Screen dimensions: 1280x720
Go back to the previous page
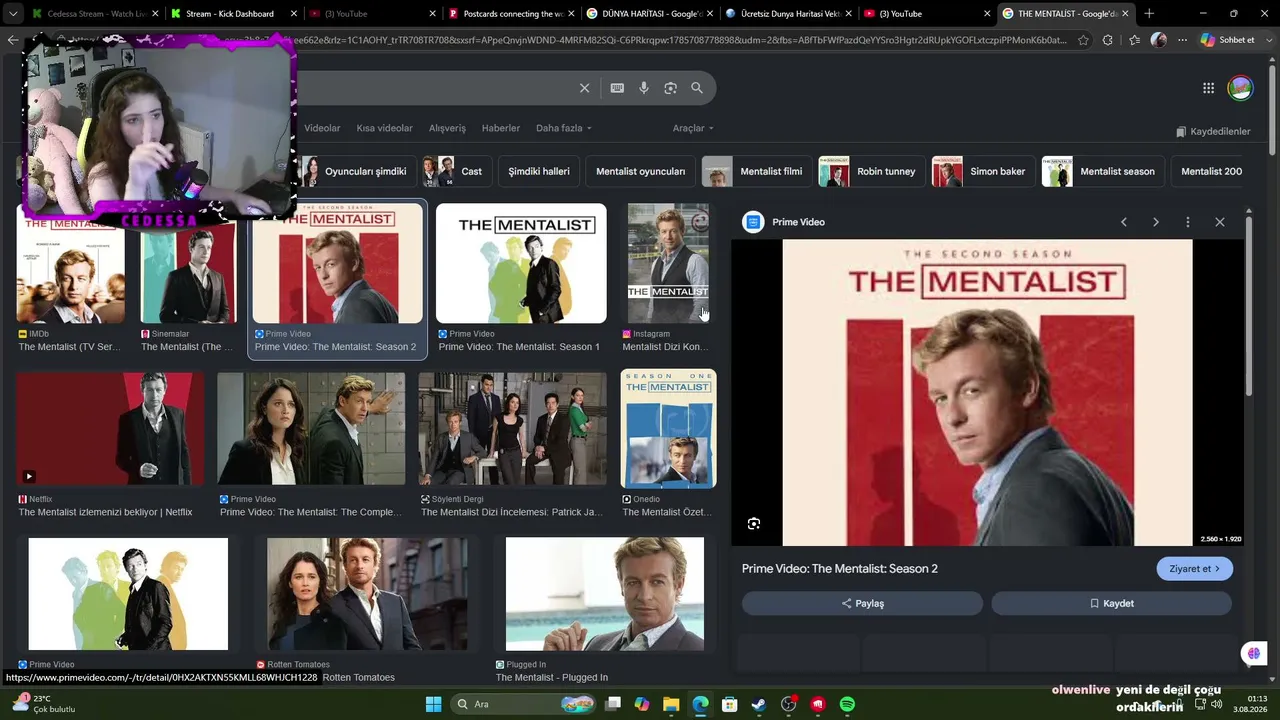[12, 40]
